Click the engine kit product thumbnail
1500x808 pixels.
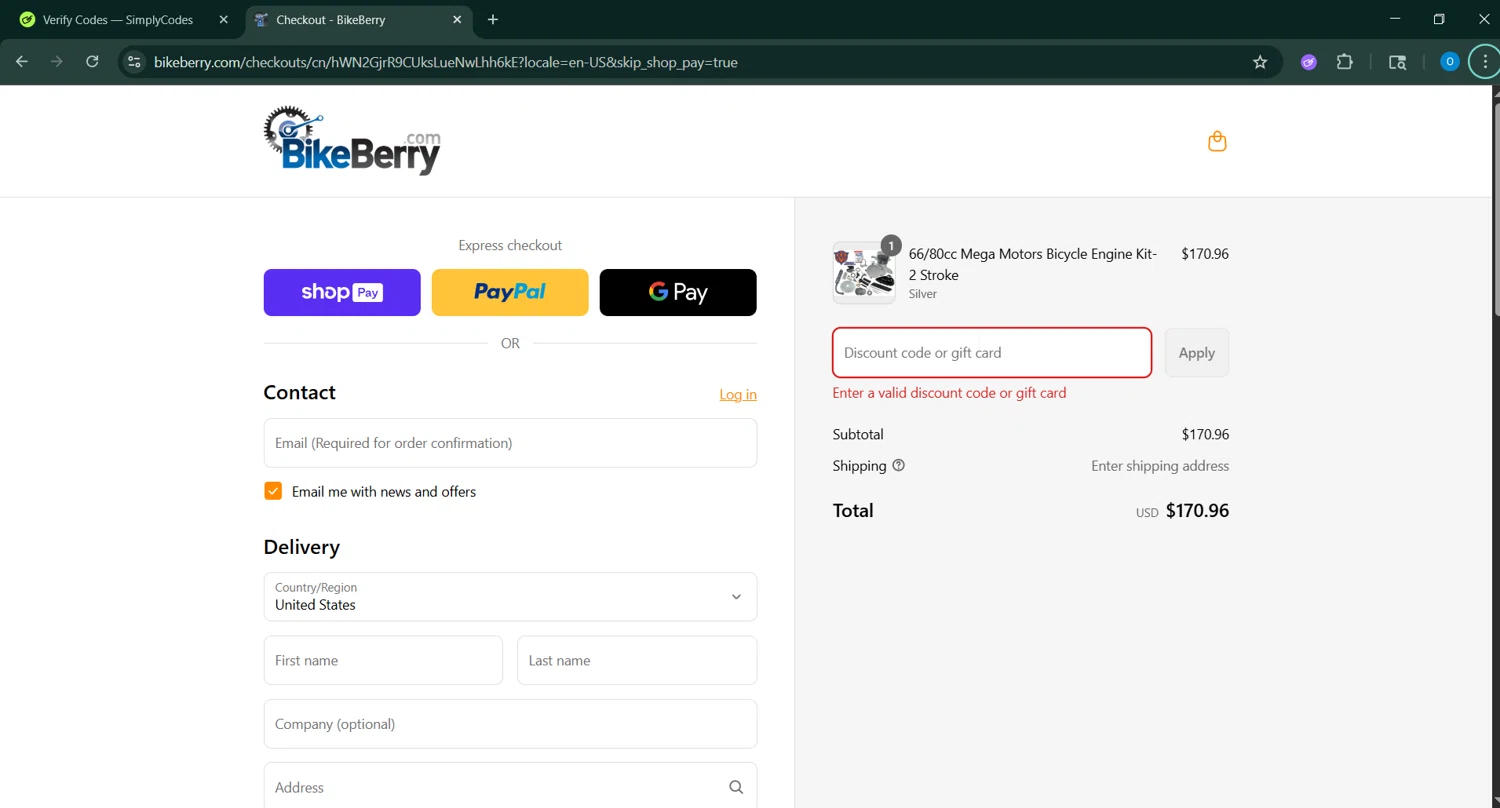point(864,272)
